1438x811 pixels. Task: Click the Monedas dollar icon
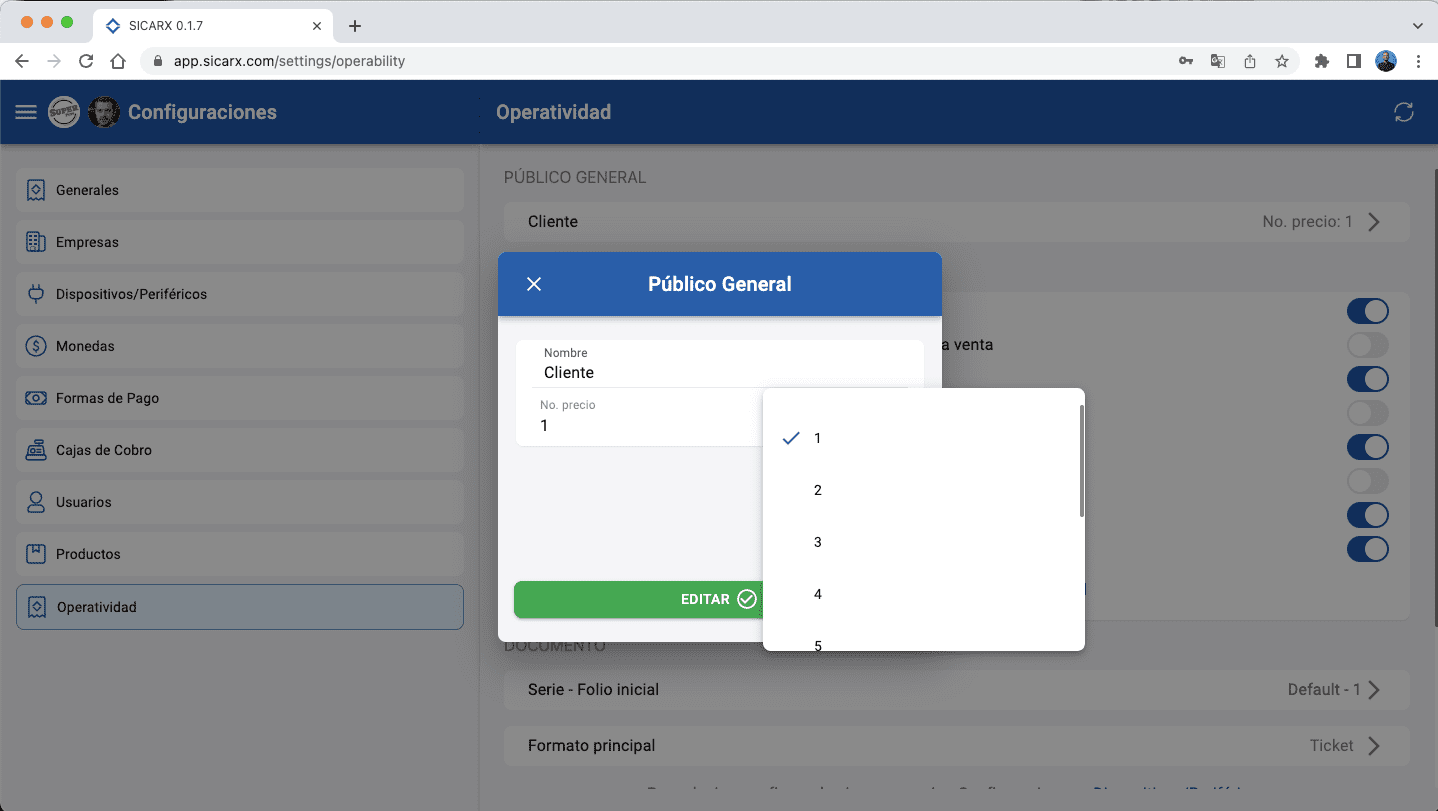tap(36, 346)
